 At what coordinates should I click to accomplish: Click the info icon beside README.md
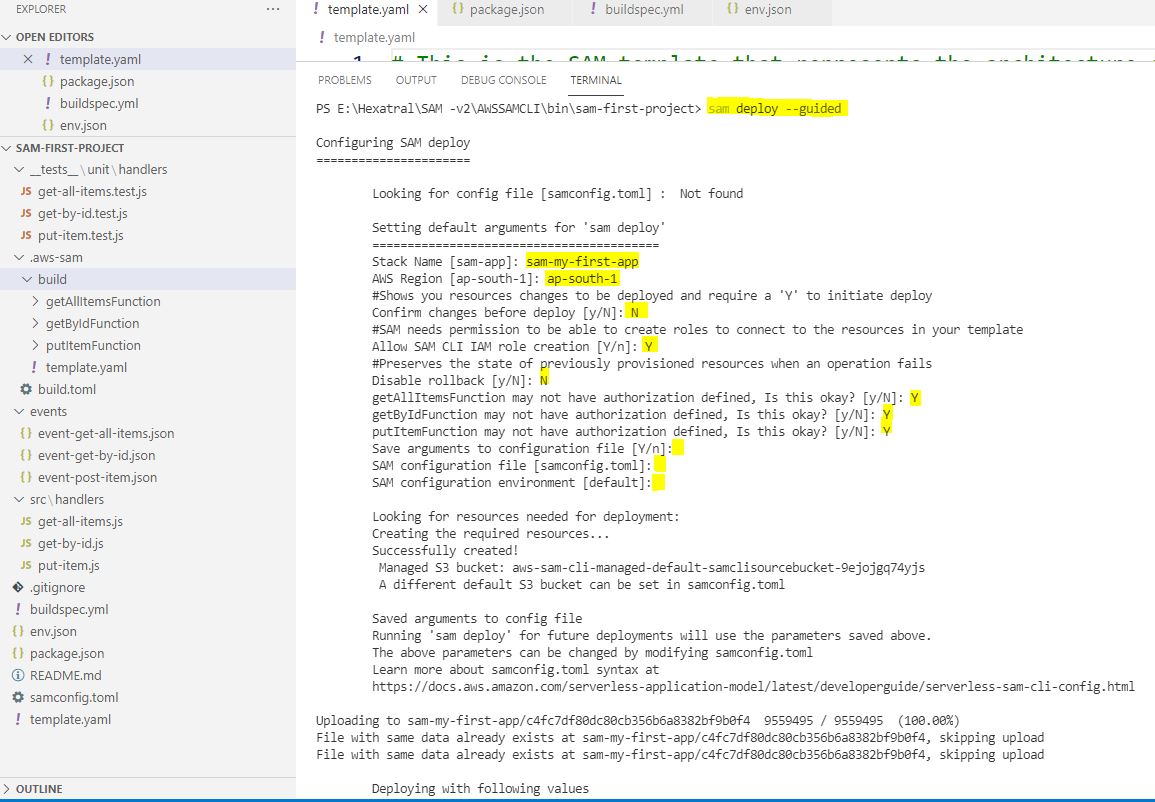[x=18, y=675]
